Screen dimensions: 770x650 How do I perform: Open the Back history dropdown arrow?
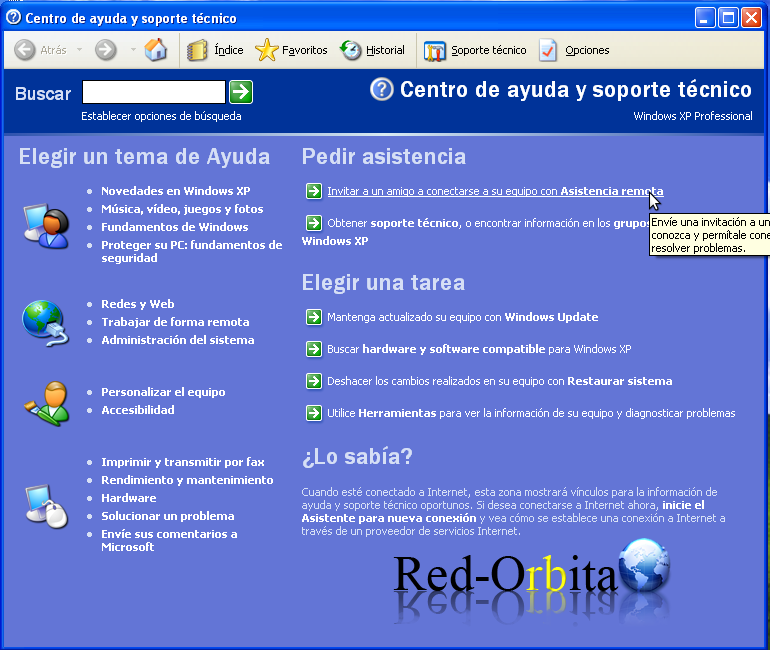coord(80,50)
